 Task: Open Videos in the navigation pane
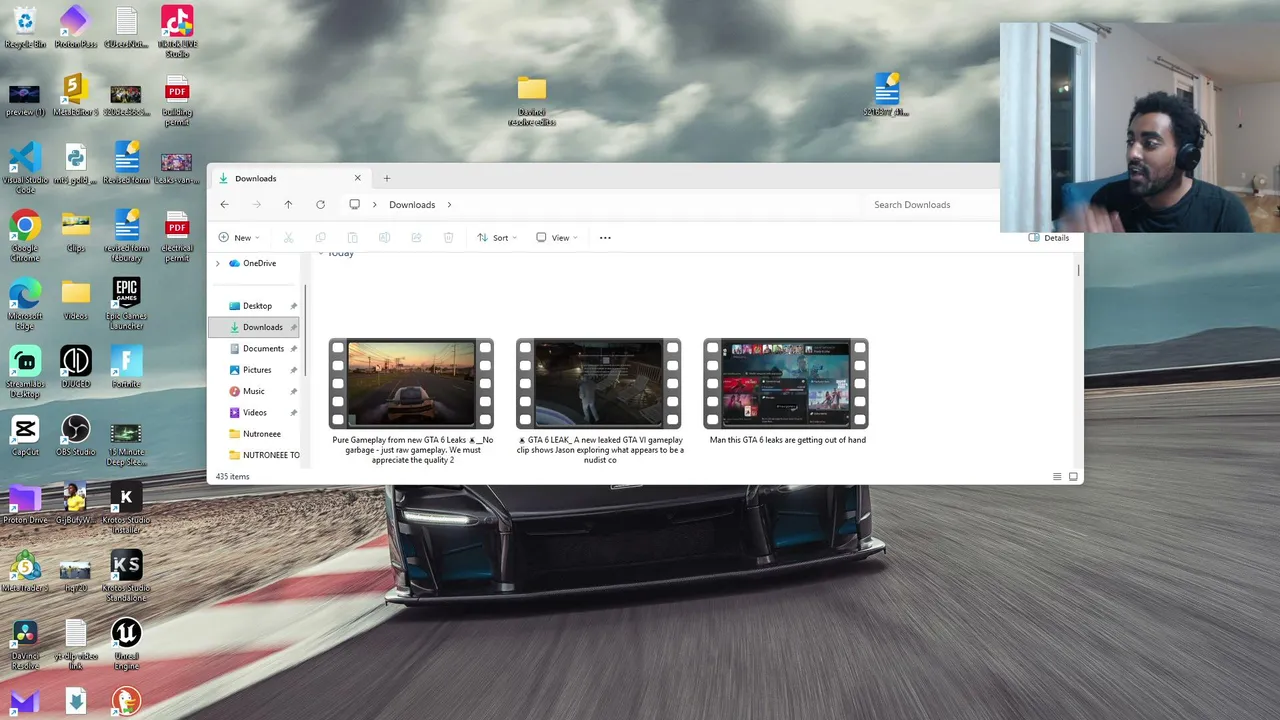tap(255, 412)
